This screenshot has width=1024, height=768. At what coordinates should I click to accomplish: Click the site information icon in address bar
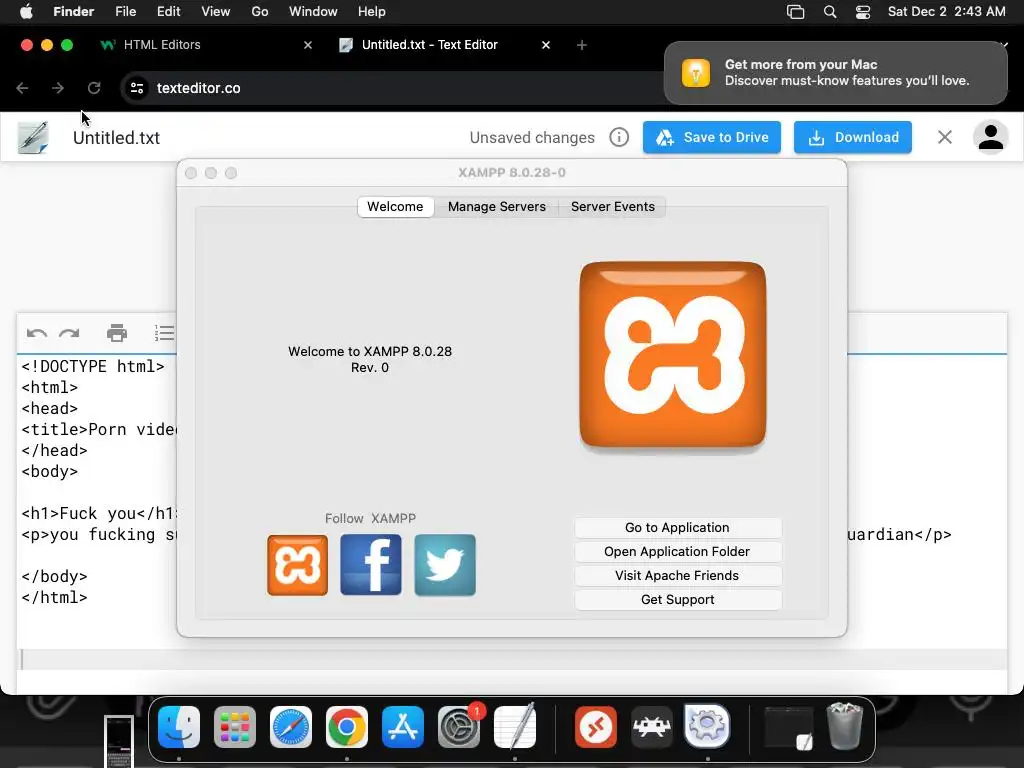[136, 88]
